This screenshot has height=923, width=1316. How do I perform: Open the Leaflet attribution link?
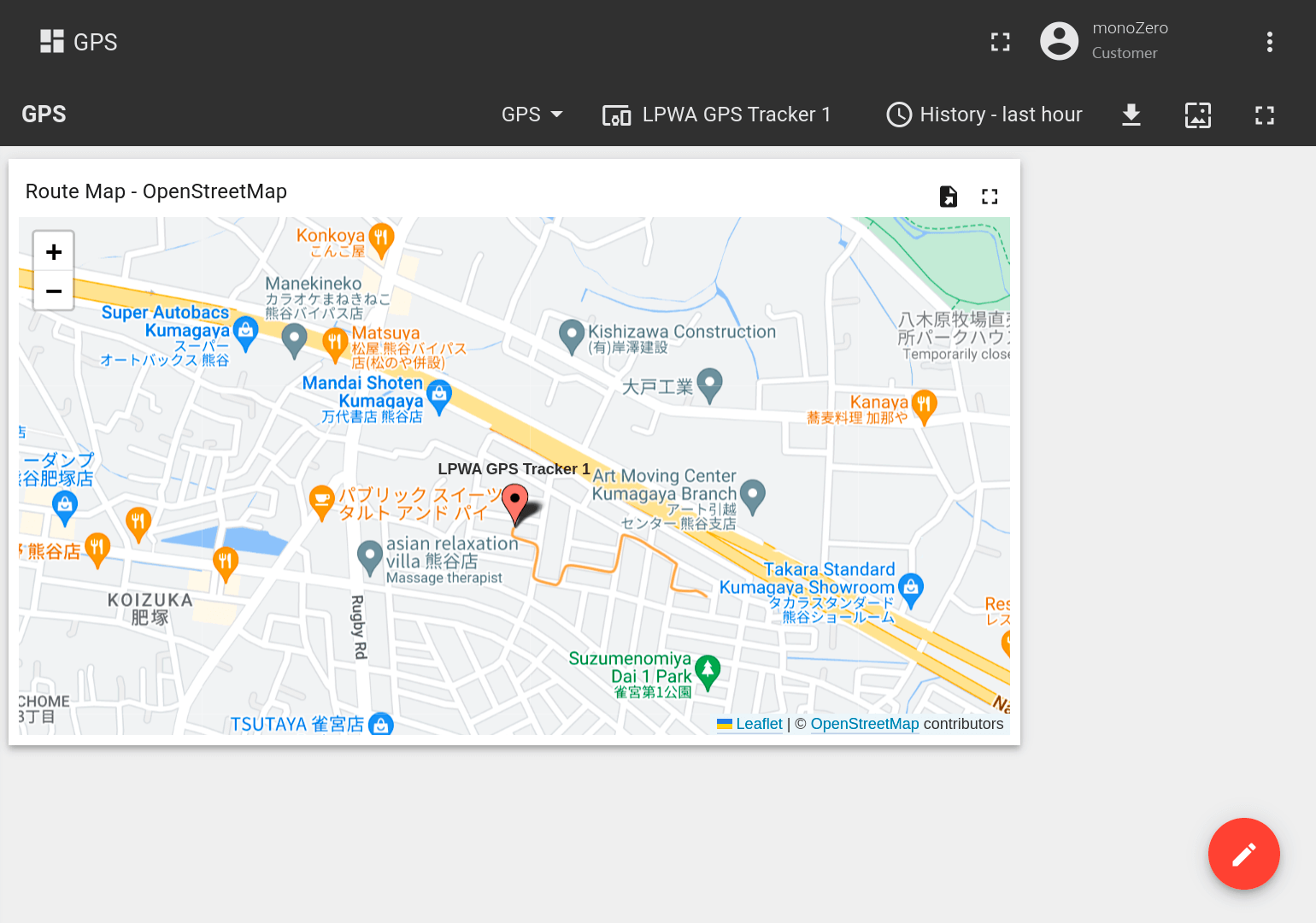tap(758, 724)
